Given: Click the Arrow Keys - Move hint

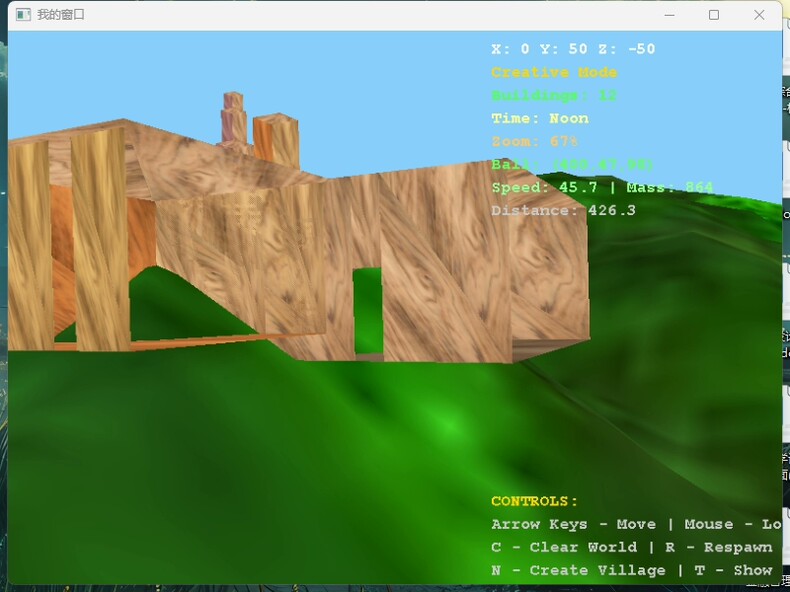Looking at the screenshot, I should 573,524.
